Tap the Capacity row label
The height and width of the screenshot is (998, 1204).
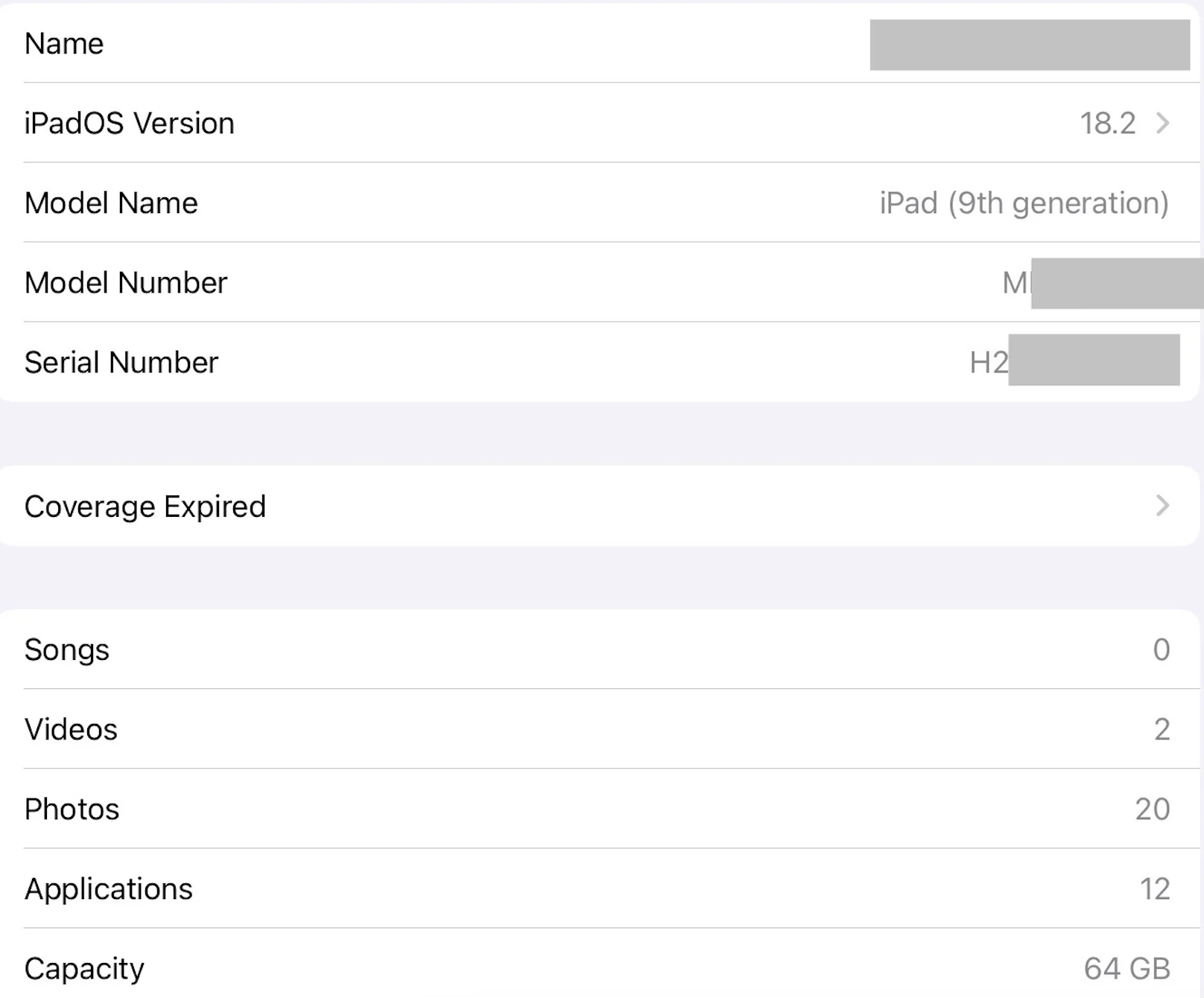(84, 968)
